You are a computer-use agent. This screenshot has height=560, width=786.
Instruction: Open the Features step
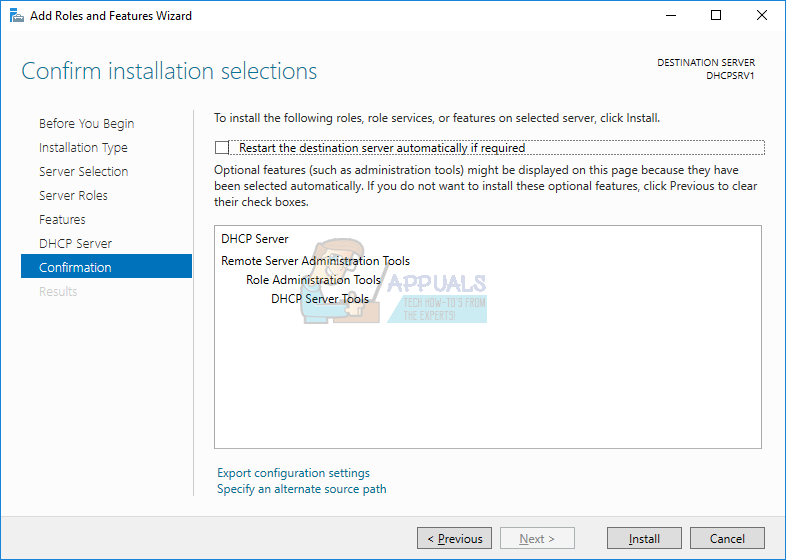[62, 220]
